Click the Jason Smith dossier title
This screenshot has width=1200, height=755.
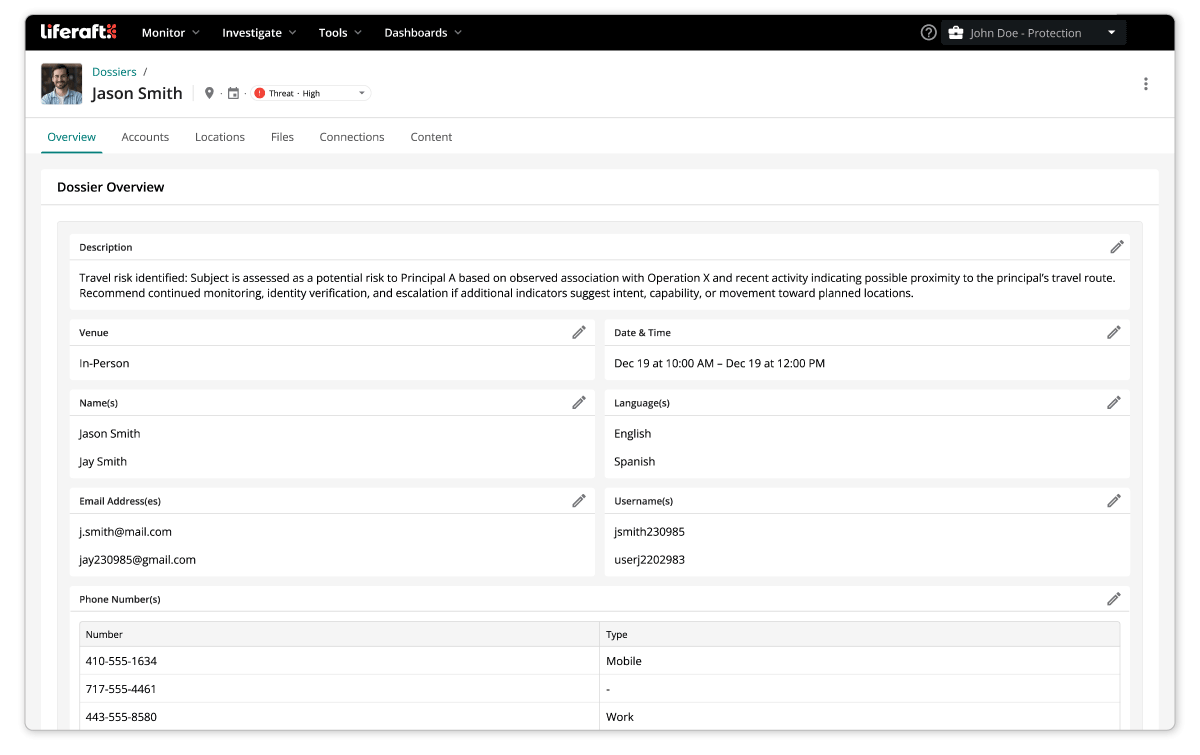[137, 94]
